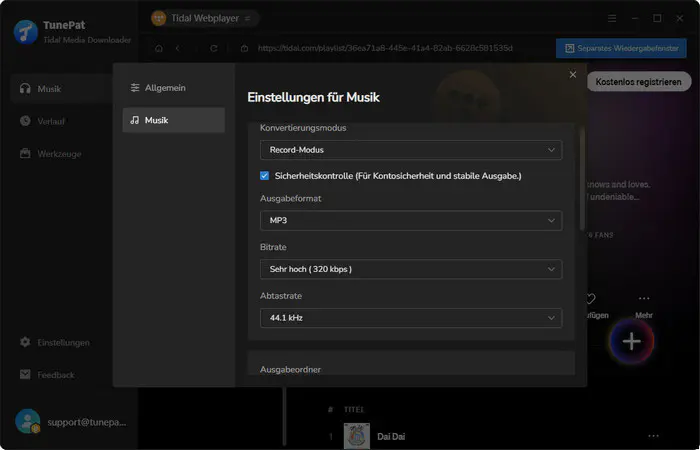Click the Dai Dai track thumbnail
This screenshot has width=700, height=450.
click(357, 436)
